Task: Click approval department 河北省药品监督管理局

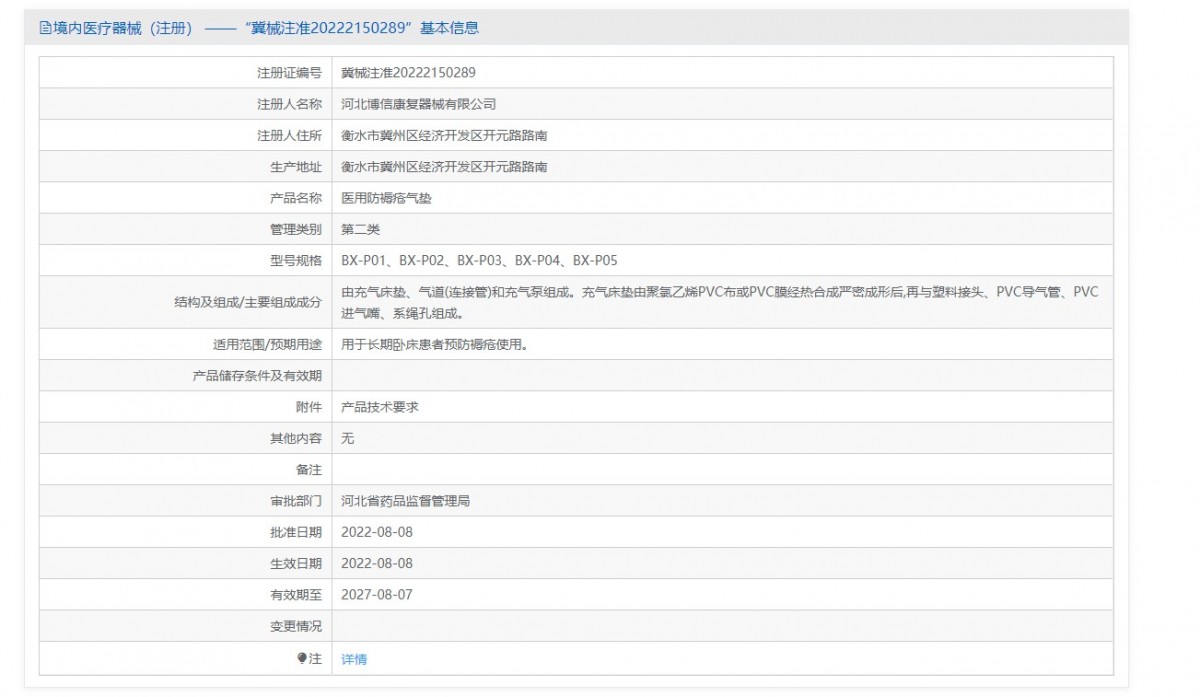Action: [405, 501]
